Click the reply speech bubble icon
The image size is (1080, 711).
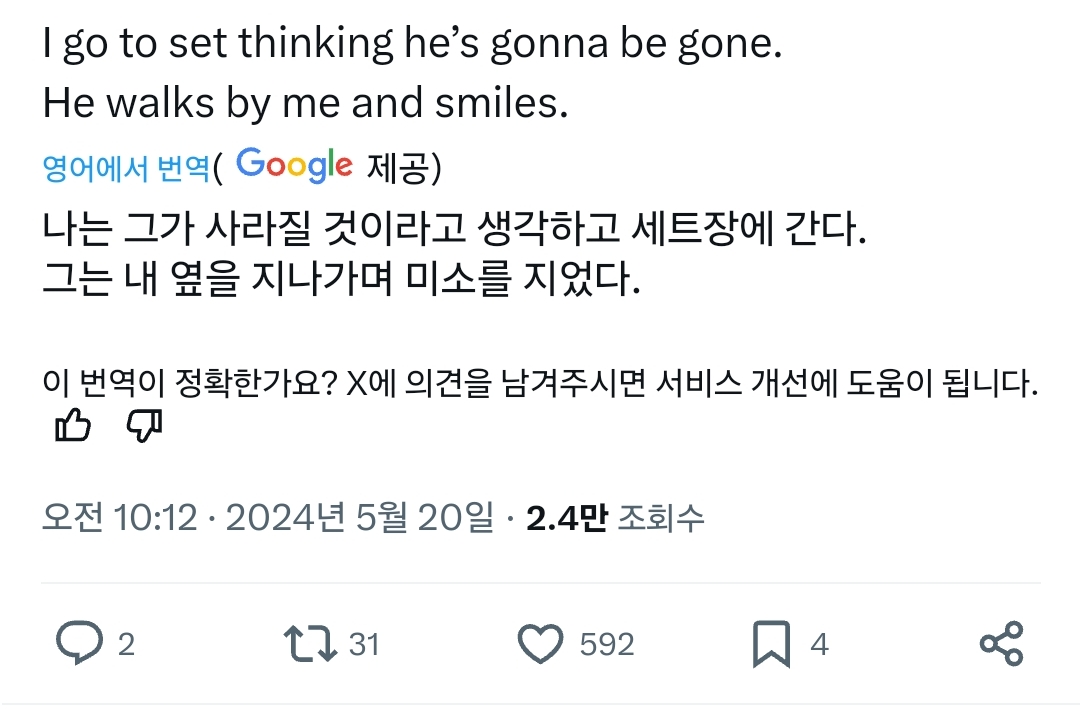point(78,644)
